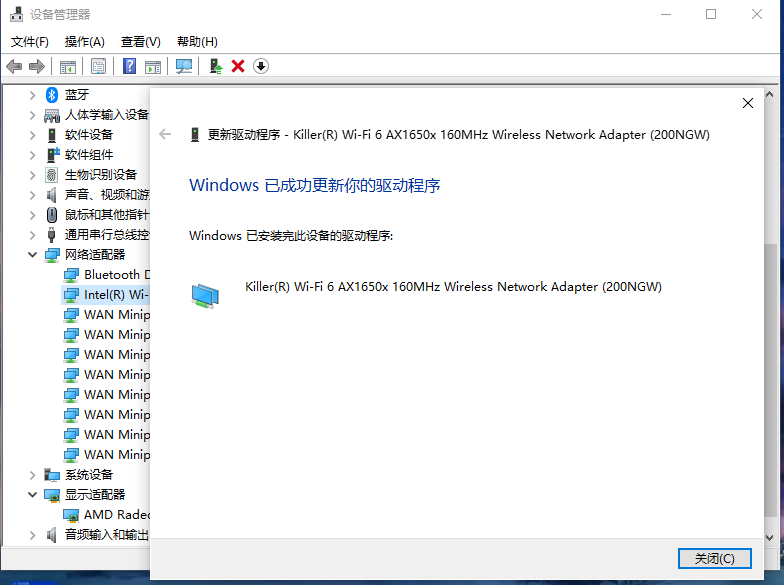
Task: Click the 'Windows 已成功更新你的驱动程序' heading
Action: 314,186
